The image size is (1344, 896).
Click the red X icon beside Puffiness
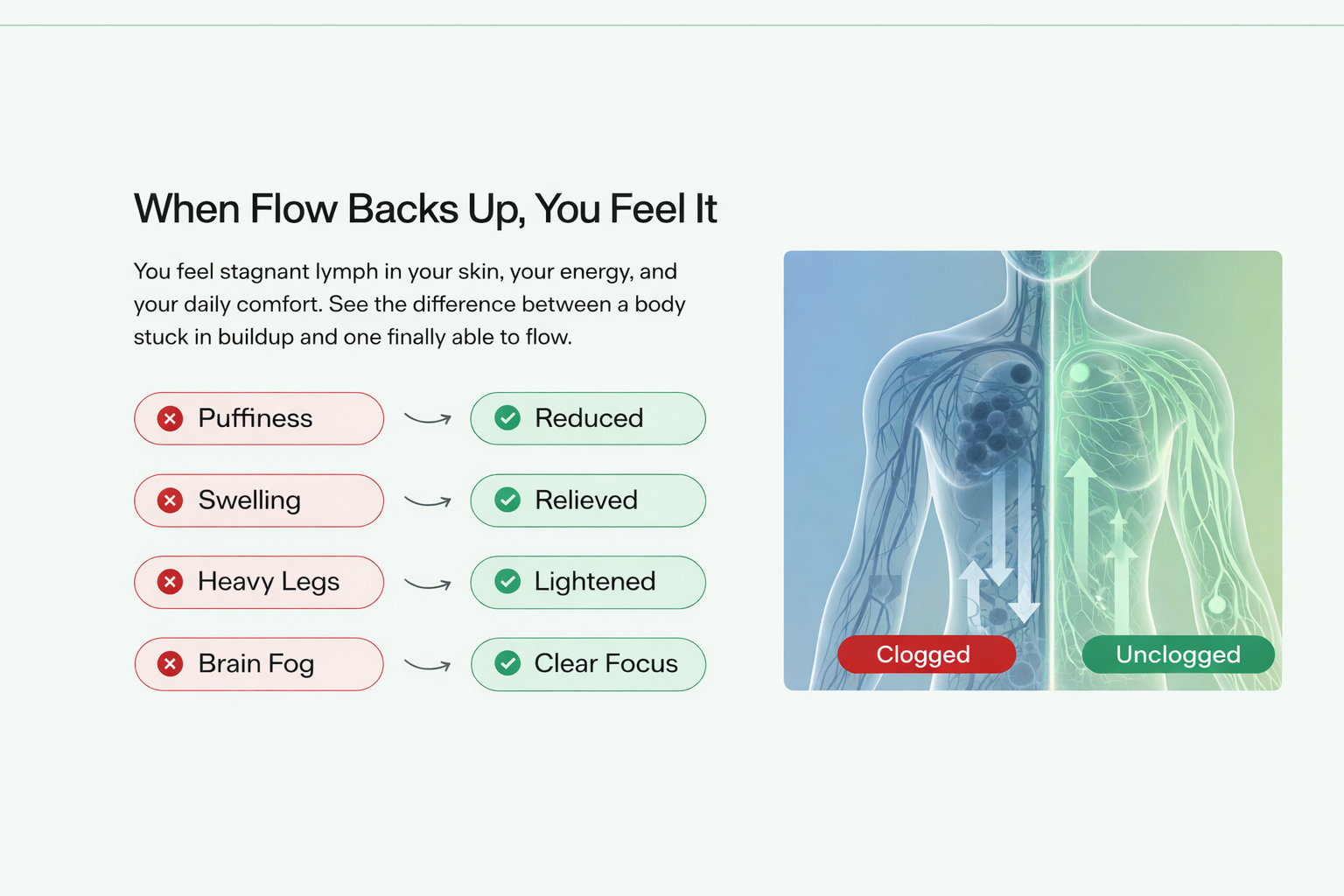click(171, 419)
